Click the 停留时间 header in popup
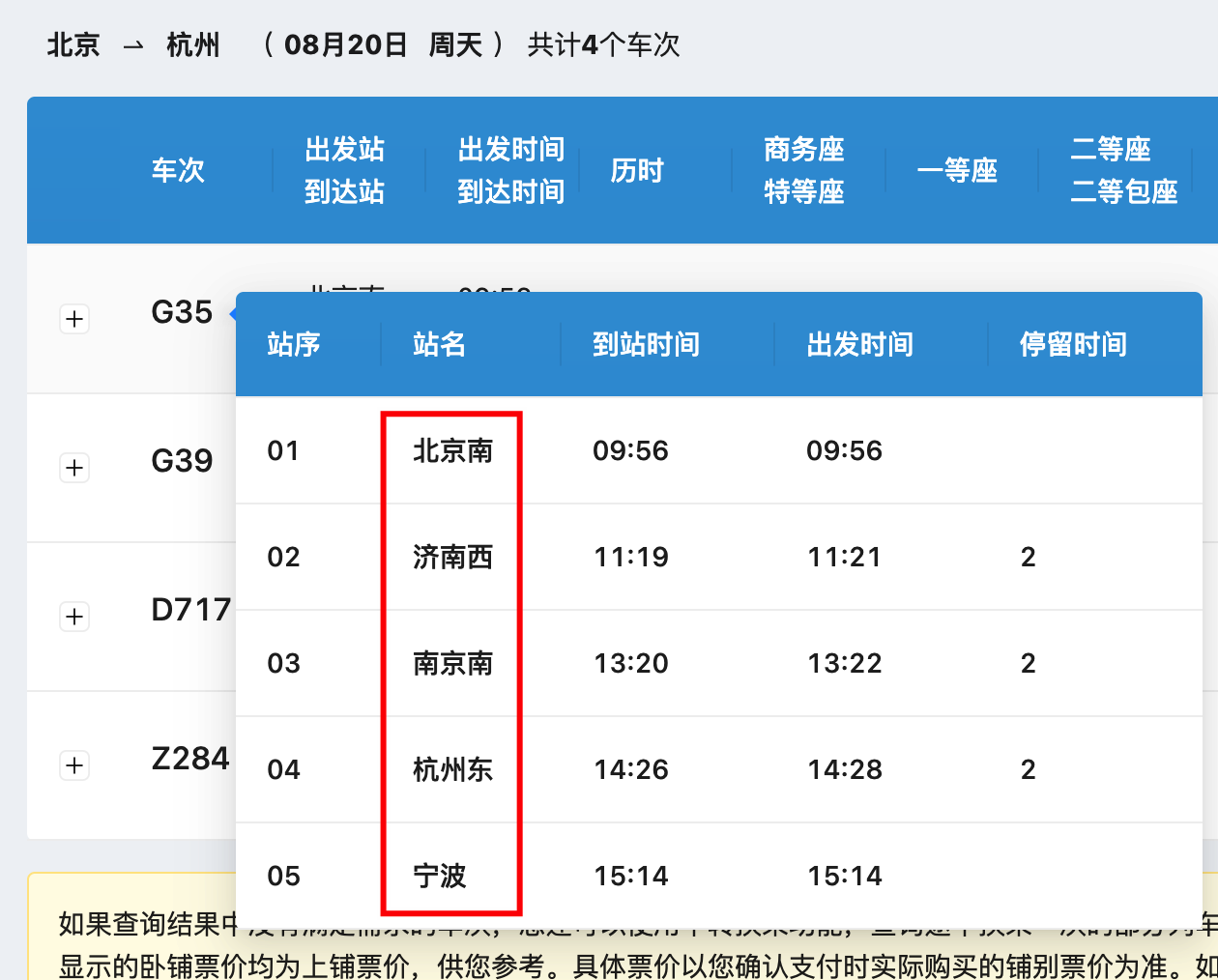Viewport: 1218px width, 980px height. [x=1074, y=344]
